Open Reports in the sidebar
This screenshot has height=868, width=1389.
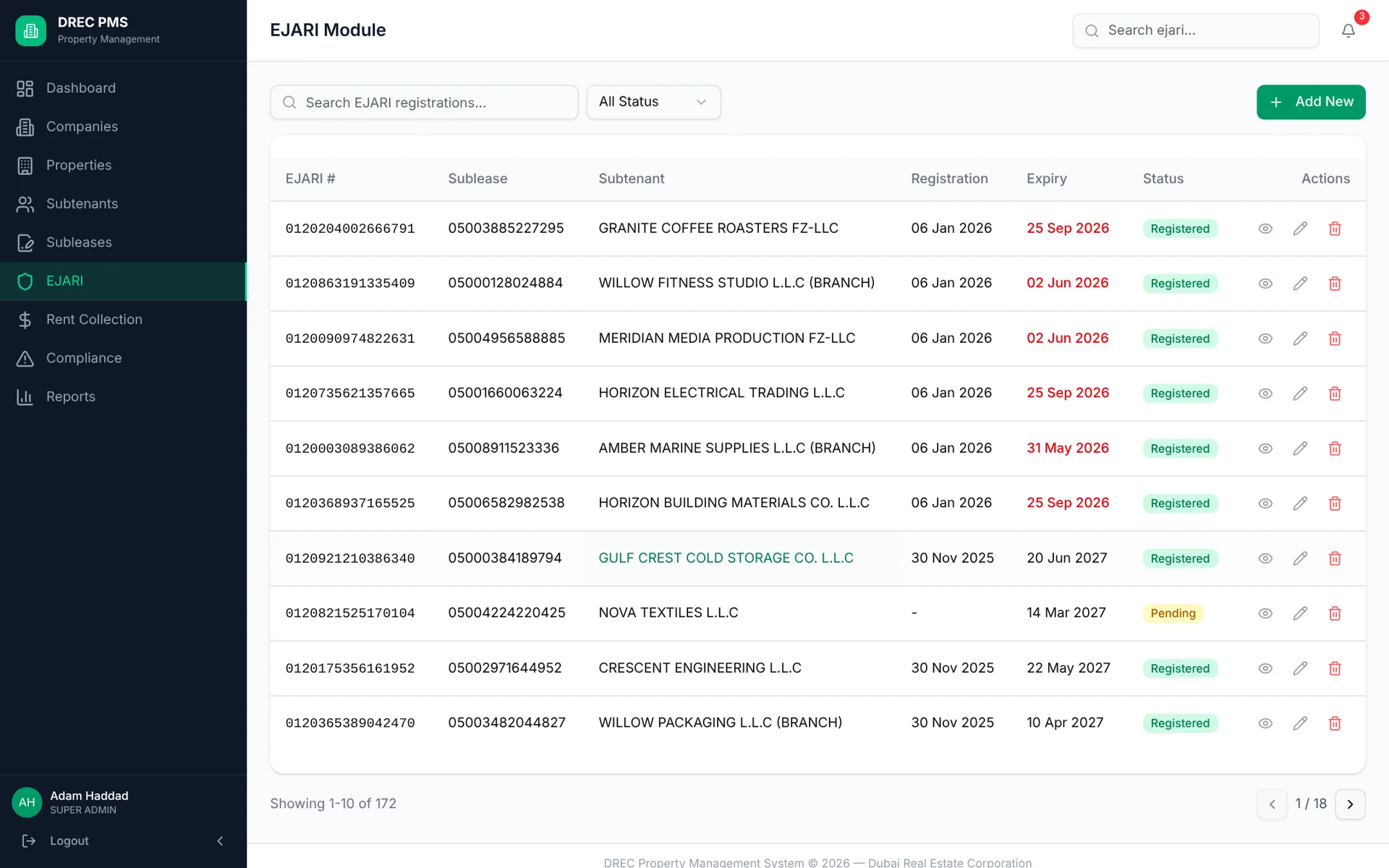[x=123, y=396]
